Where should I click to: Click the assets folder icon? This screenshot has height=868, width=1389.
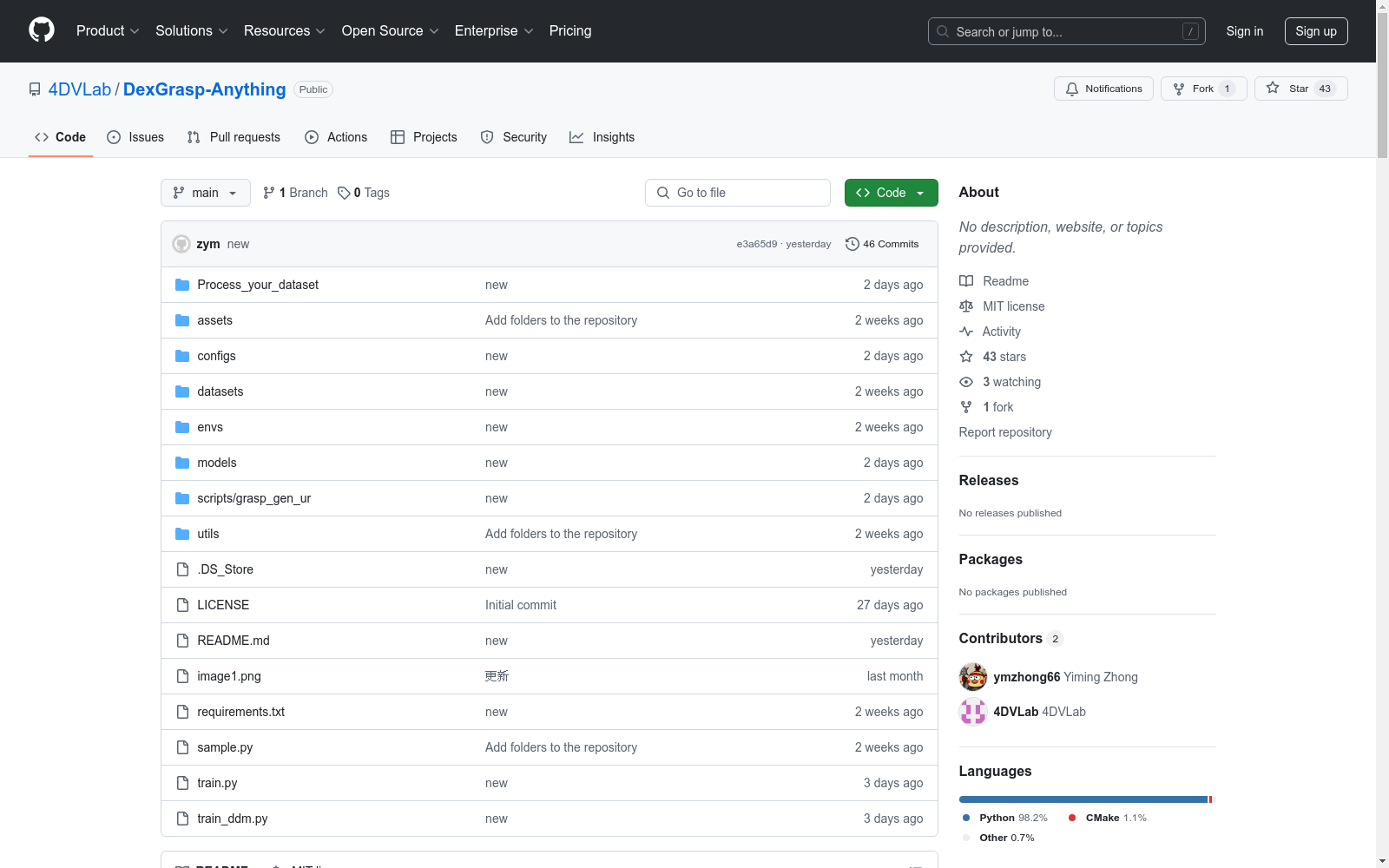182,320
